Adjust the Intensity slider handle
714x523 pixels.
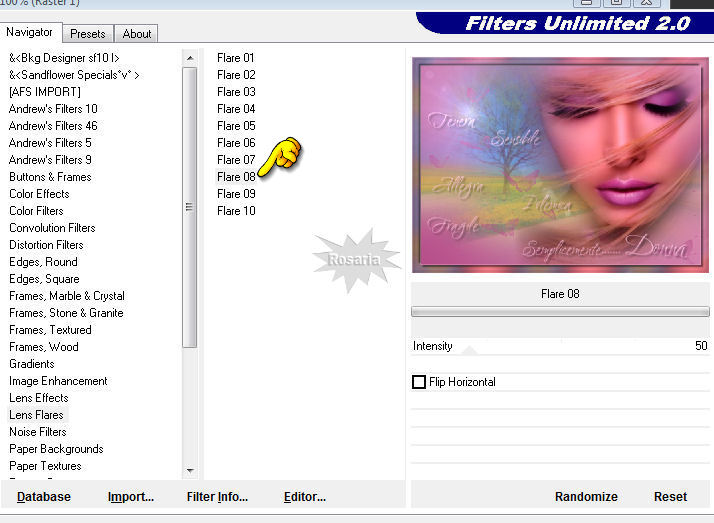click(469, 350)
